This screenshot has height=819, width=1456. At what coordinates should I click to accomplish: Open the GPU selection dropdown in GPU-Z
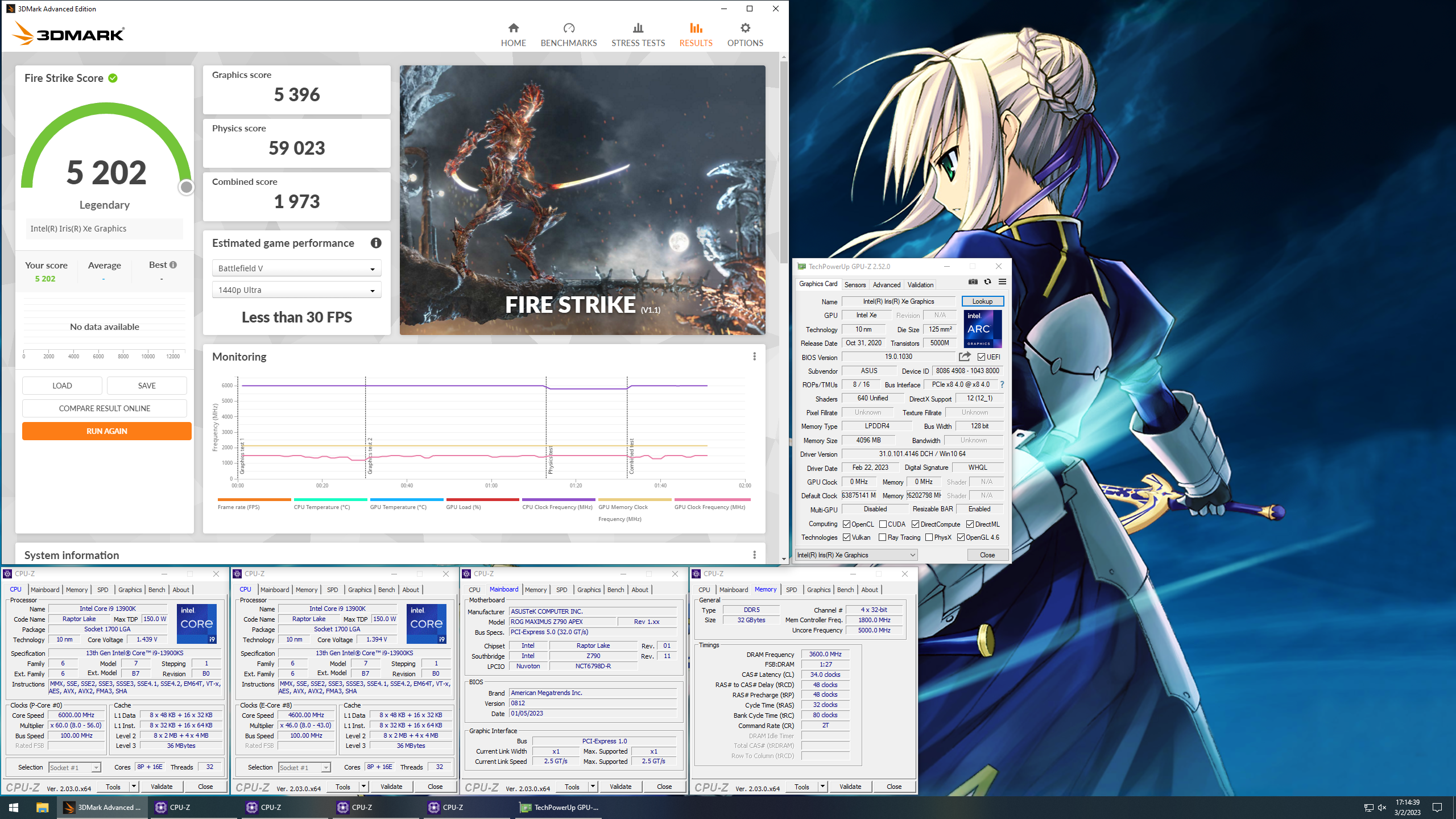(x=856, y=555)
